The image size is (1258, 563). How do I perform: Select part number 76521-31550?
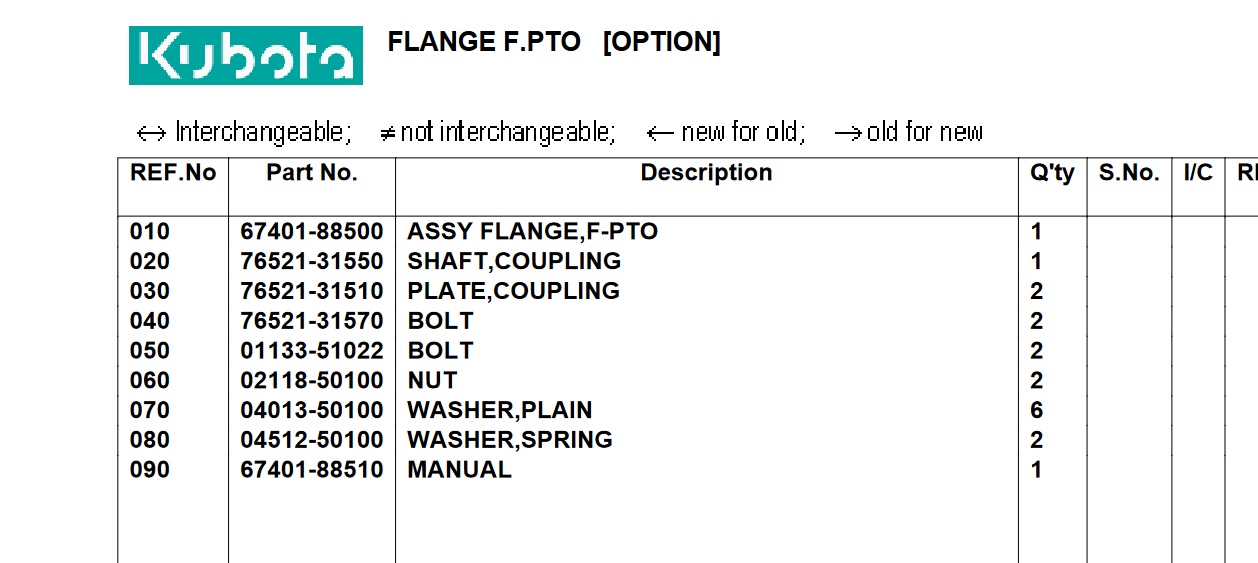click(311, 262)
